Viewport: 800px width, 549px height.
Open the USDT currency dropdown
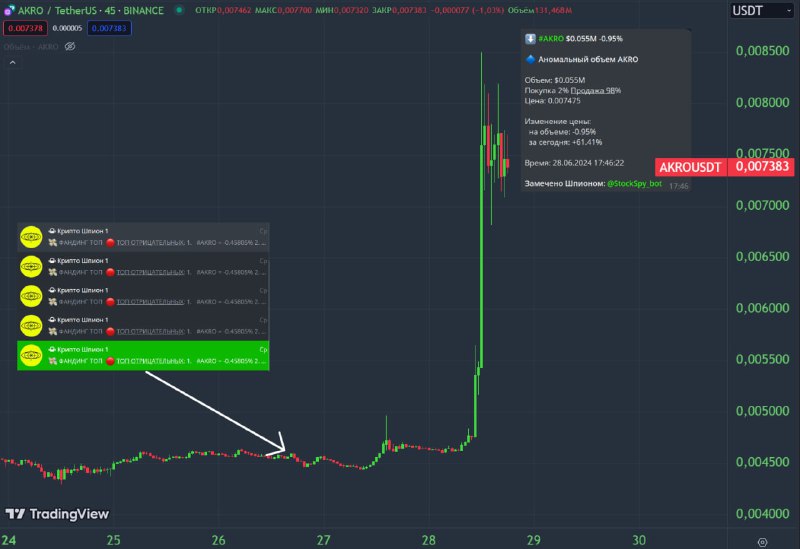coord(762,10)
